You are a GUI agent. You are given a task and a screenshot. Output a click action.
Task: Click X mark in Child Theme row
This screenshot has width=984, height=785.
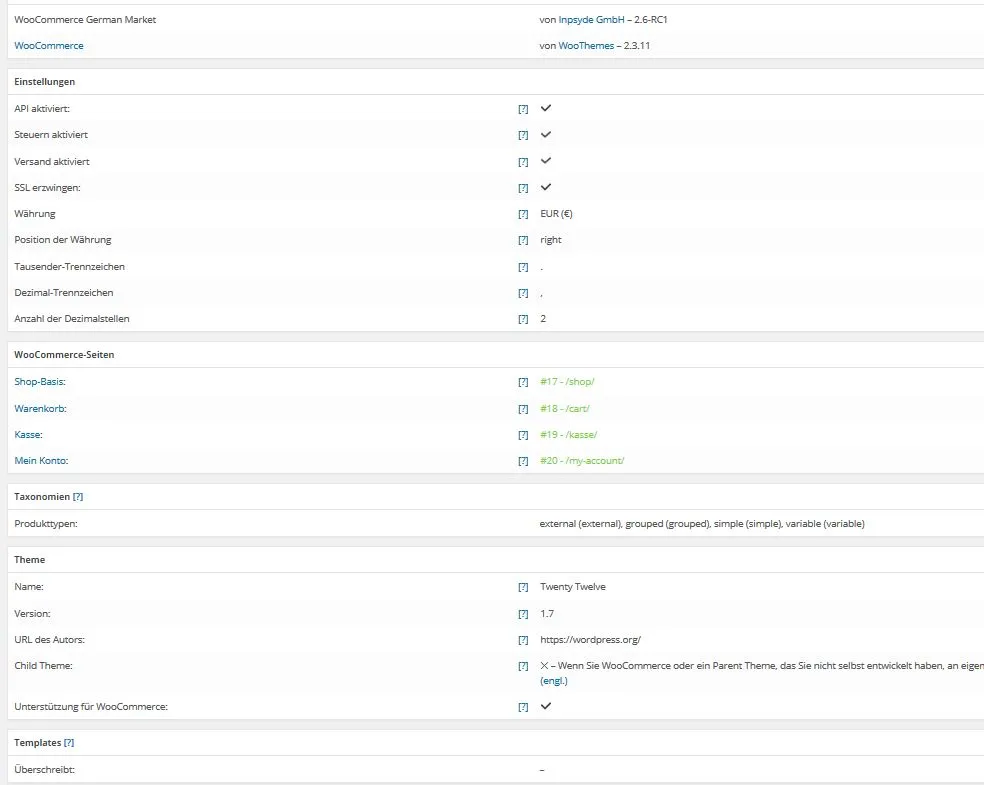(544, 666)
